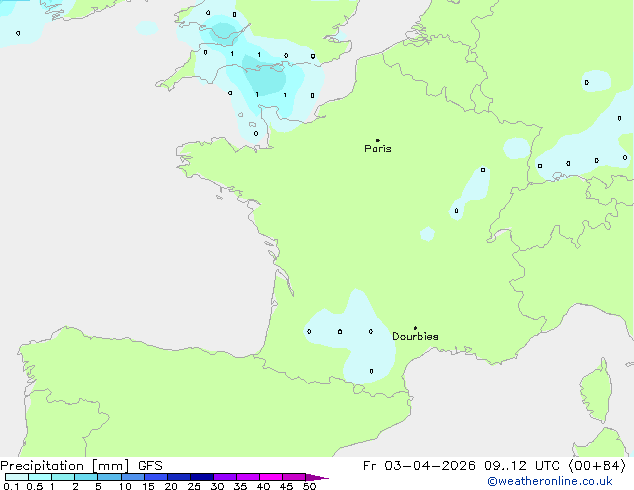Click the Paris city label
Viewport: 634px width, 490px height.
(x=378, y=149)
